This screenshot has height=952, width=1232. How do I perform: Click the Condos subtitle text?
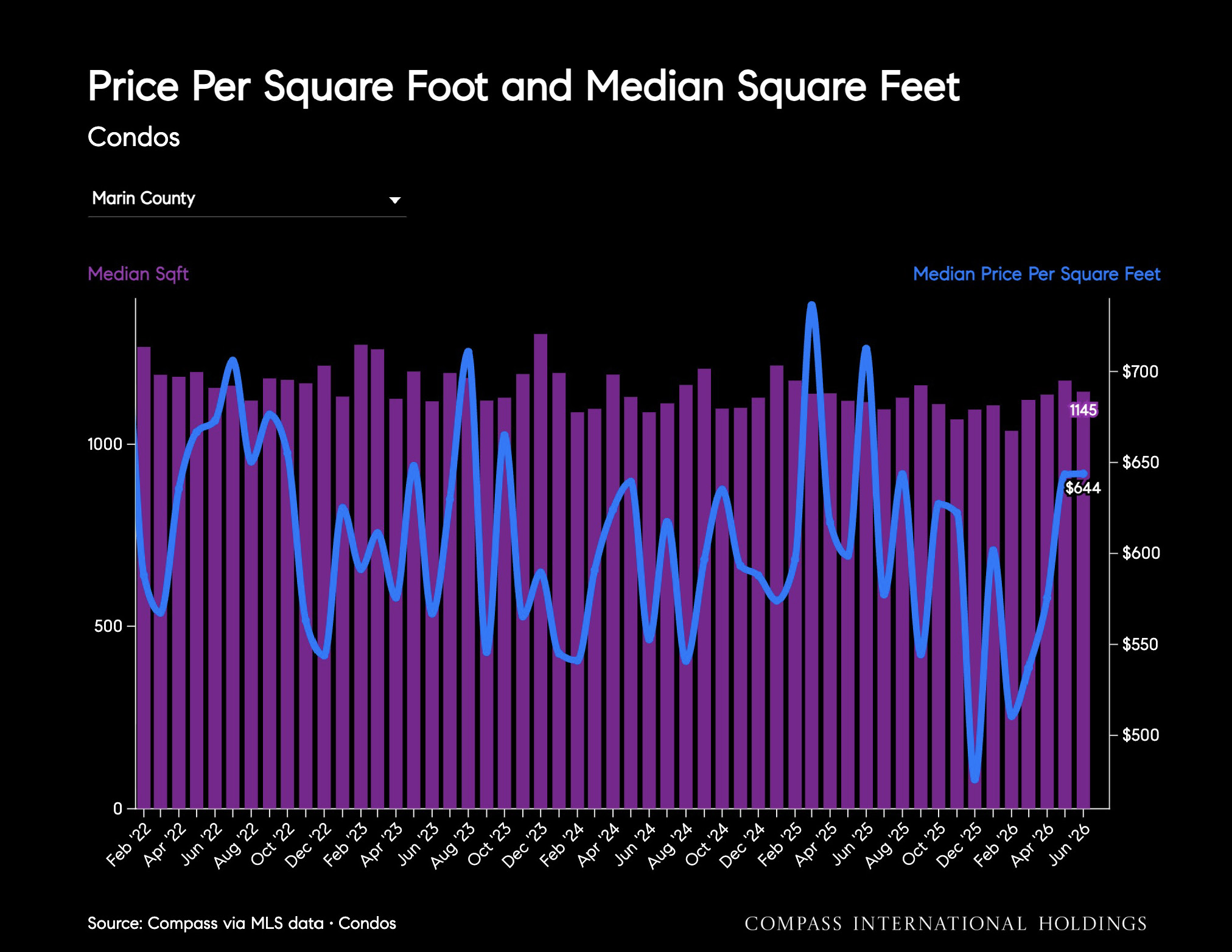pos(134,137)
